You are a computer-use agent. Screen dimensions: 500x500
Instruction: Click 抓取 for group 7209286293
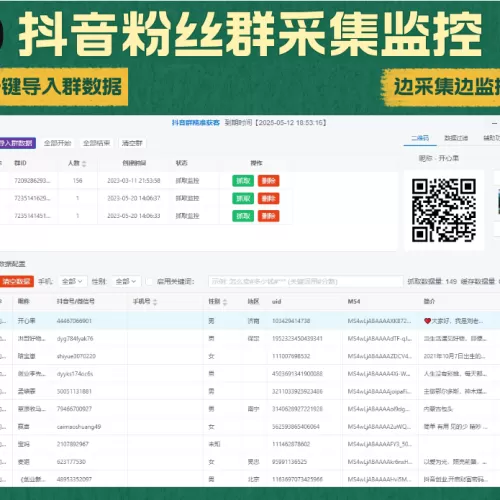click(243, 181)
